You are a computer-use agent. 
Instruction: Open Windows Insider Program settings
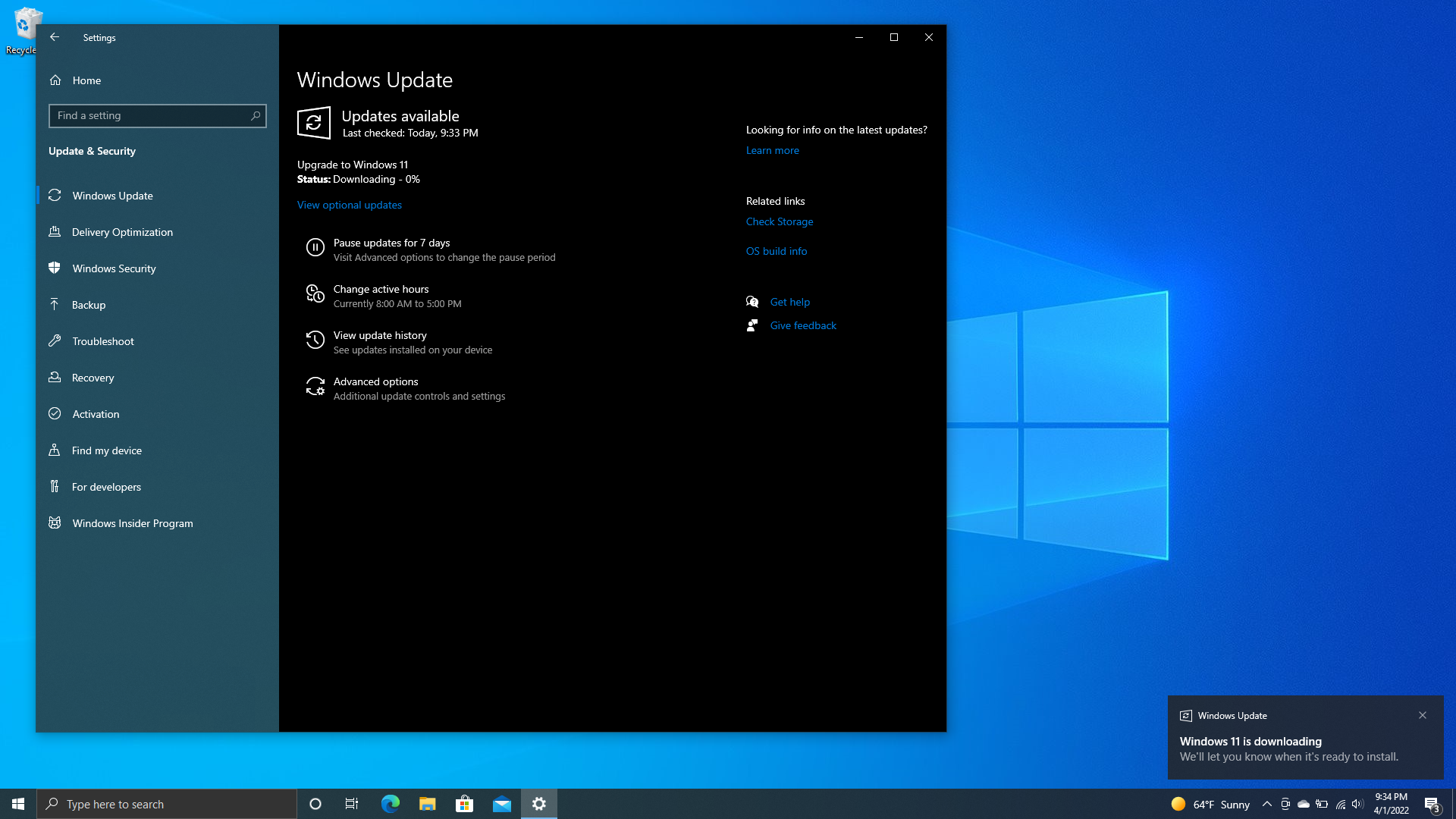tap(158, 523)
